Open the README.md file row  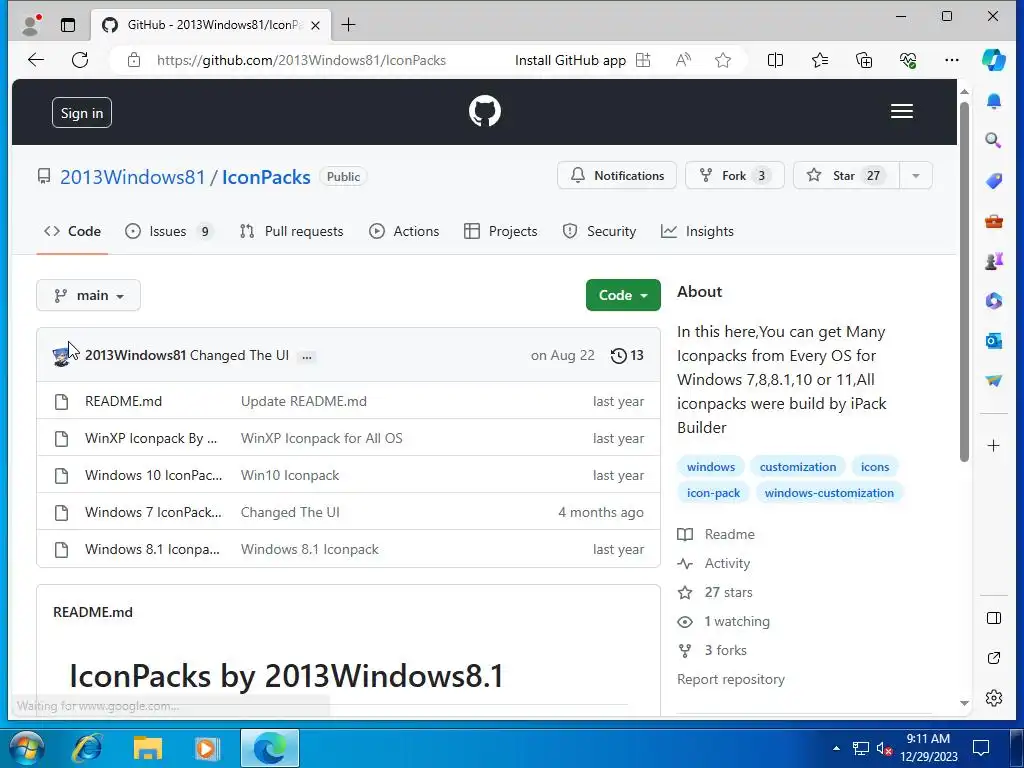tap(348, 401)
